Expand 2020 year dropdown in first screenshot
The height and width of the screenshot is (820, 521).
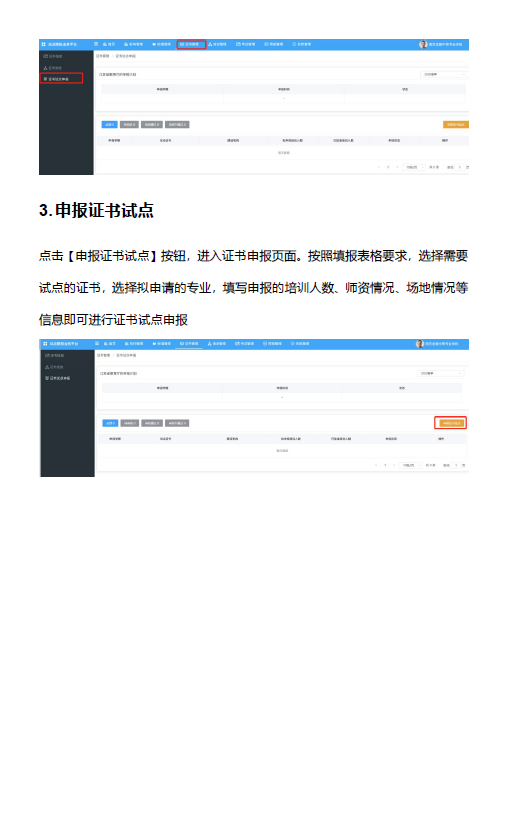pyautogui.click(x=443, y=75)
